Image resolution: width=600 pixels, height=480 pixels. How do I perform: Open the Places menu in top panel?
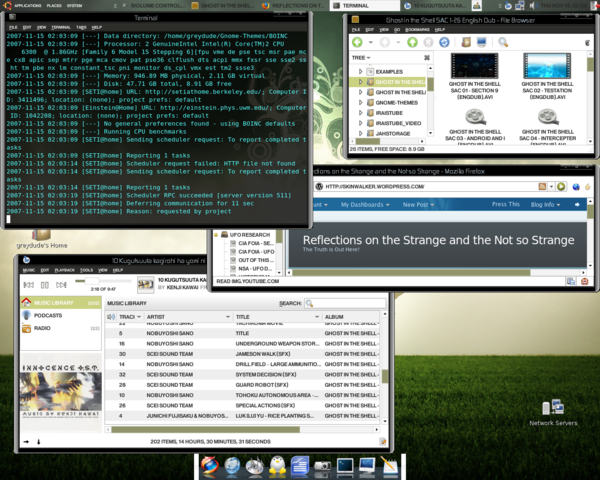tap(54, 5)
